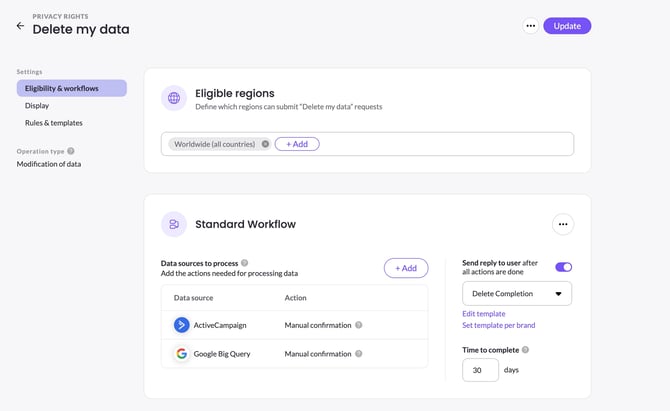Image resolution: width=670 pixels, height=411 pixels.
Task: Open the Eligibility & workflows settings tab
Action: pos(71,88)
